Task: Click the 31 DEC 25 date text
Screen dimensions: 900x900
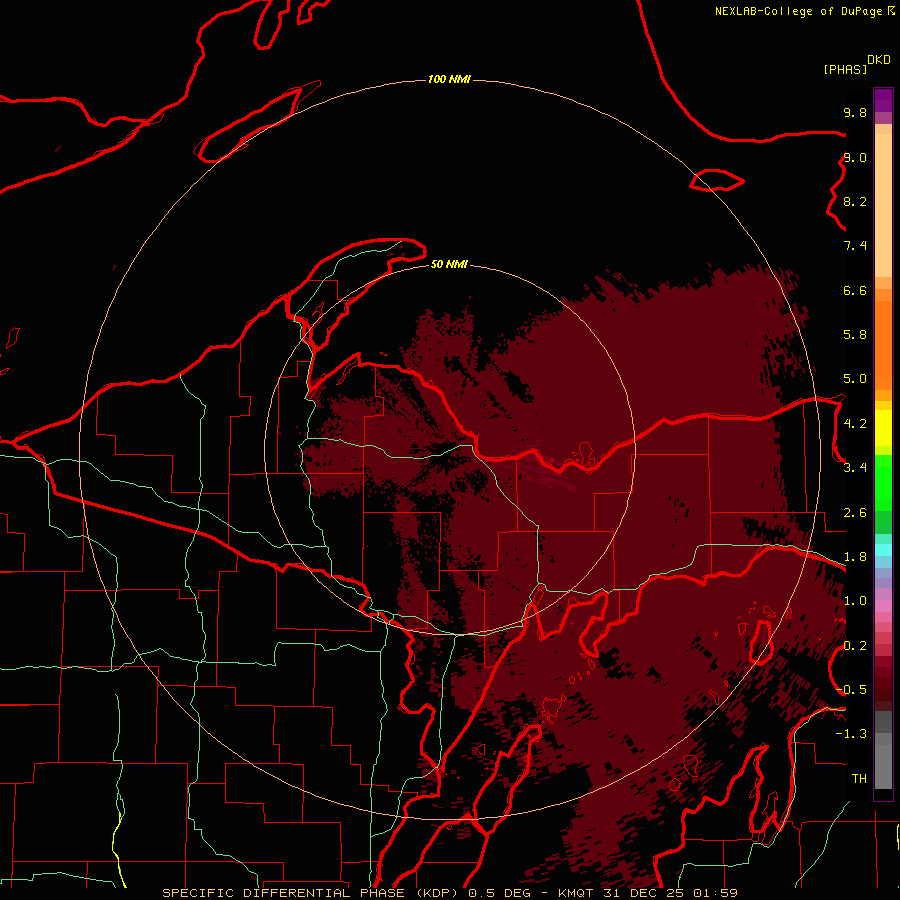Action: coord(645,893)
